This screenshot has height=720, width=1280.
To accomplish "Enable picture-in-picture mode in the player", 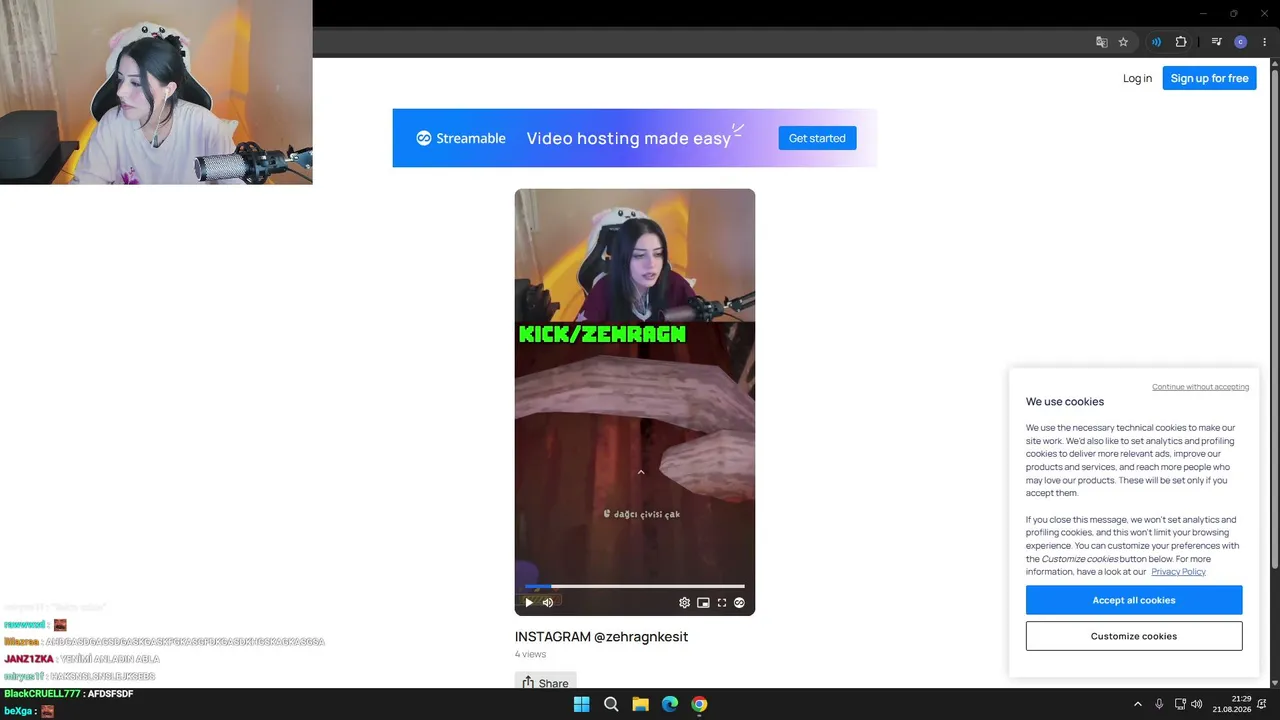I will [703, 602].
